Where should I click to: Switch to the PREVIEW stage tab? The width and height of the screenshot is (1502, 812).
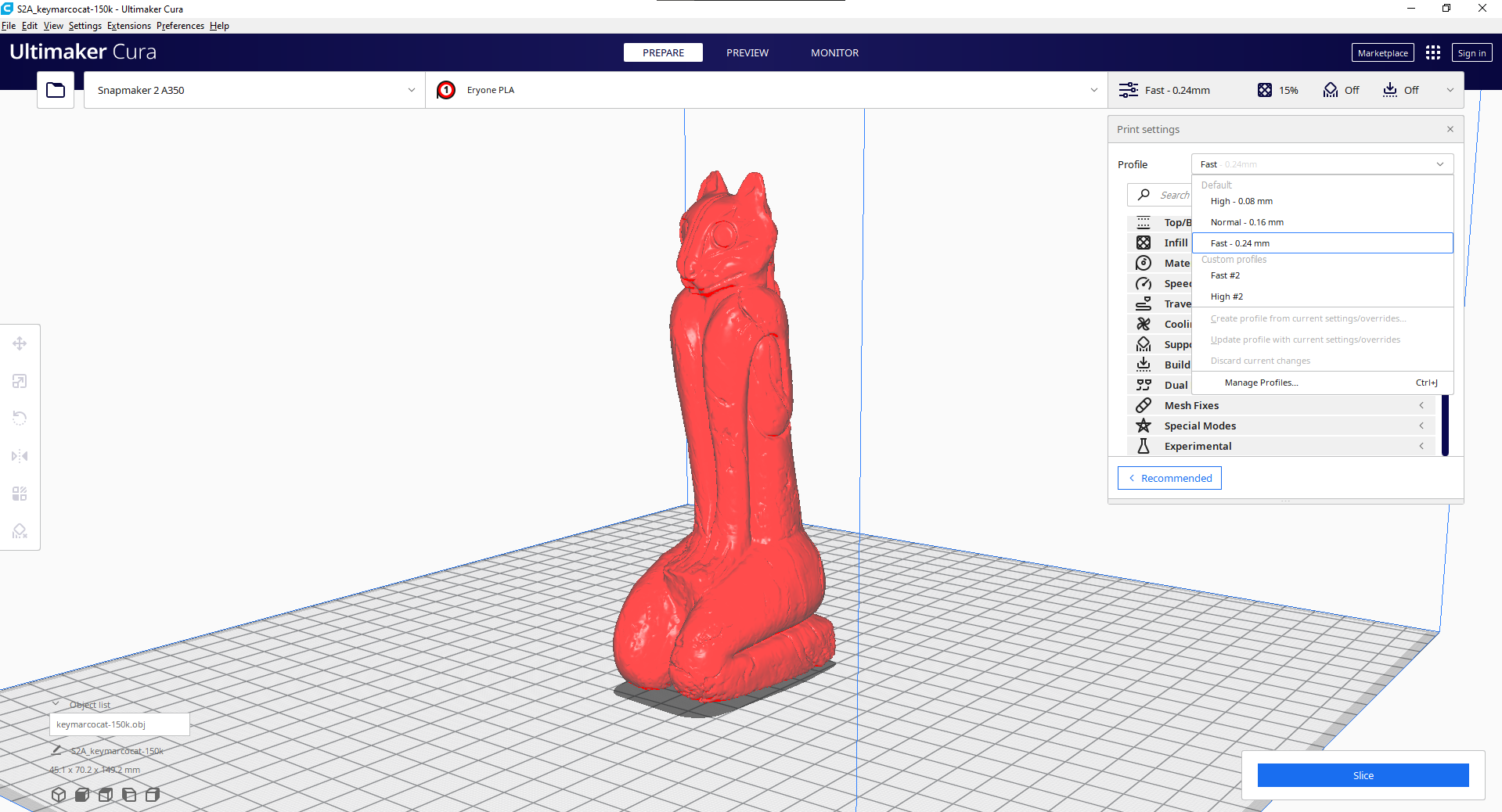pos(747,52)
